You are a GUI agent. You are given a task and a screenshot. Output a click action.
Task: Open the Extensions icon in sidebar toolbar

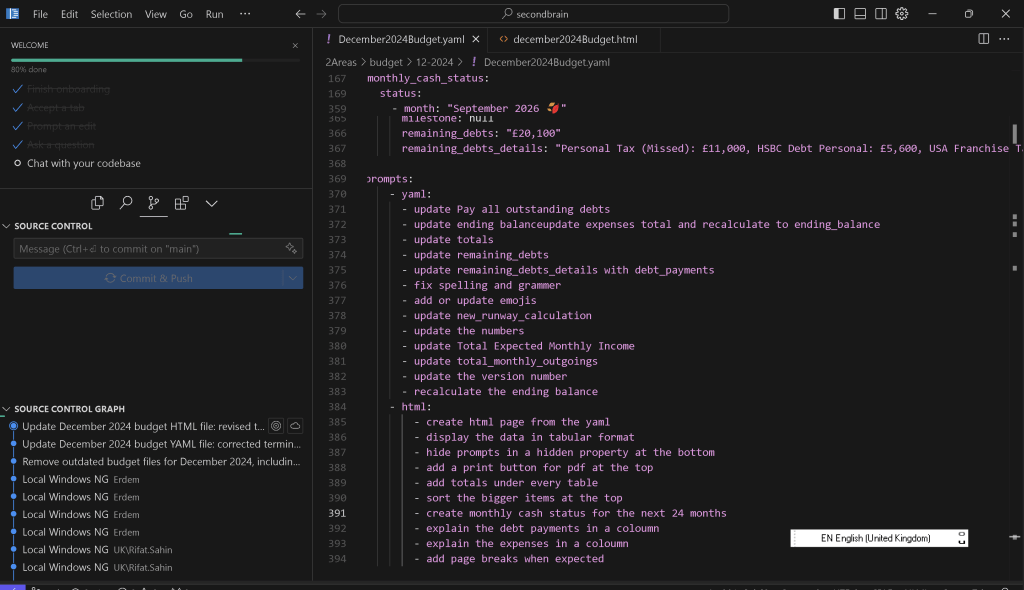pyautogui.click(x=182, y=203)
